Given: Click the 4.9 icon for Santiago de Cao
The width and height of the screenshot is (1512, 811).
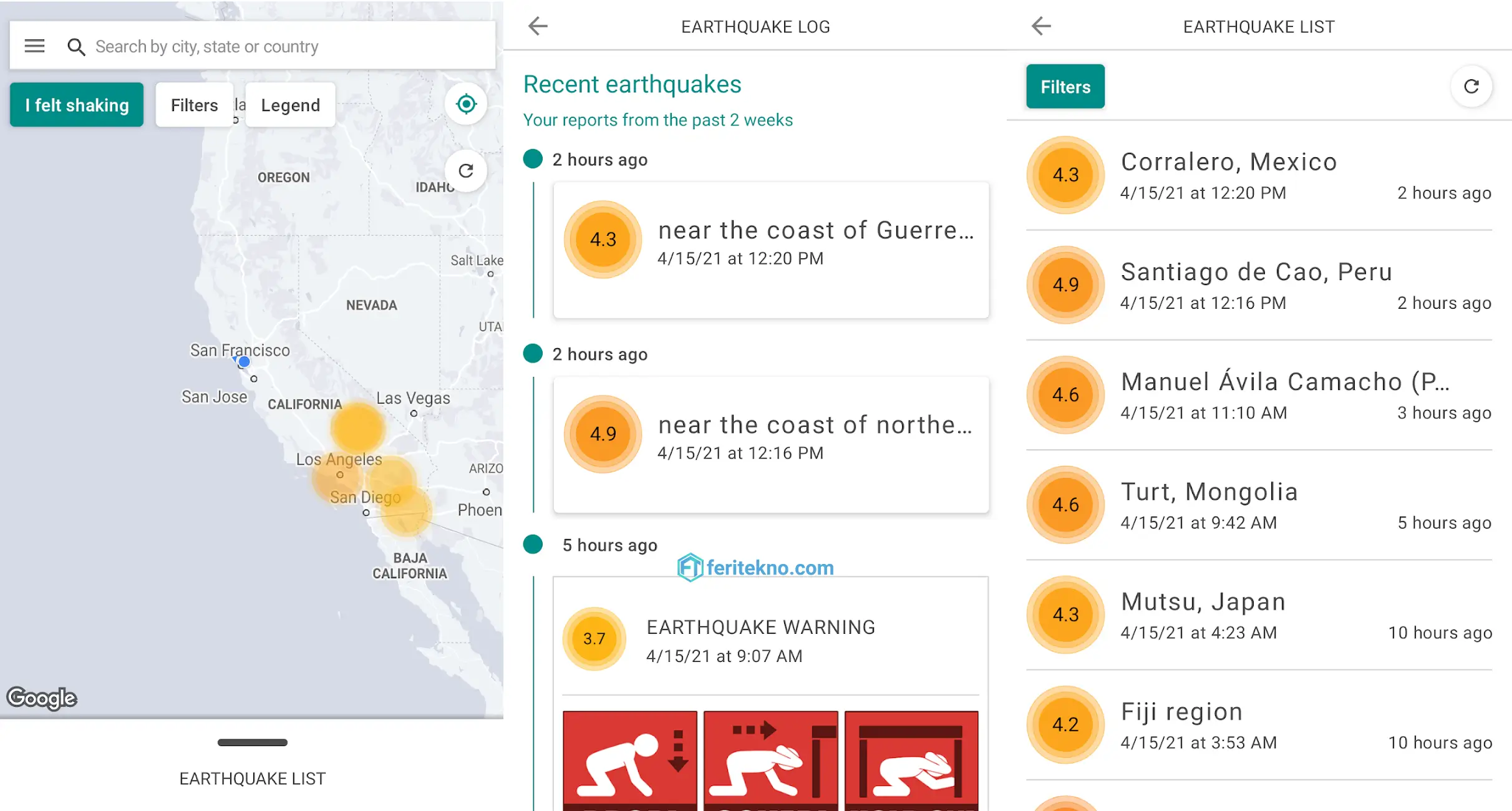Looking at the screenshot, I should tap(1065, 284).
